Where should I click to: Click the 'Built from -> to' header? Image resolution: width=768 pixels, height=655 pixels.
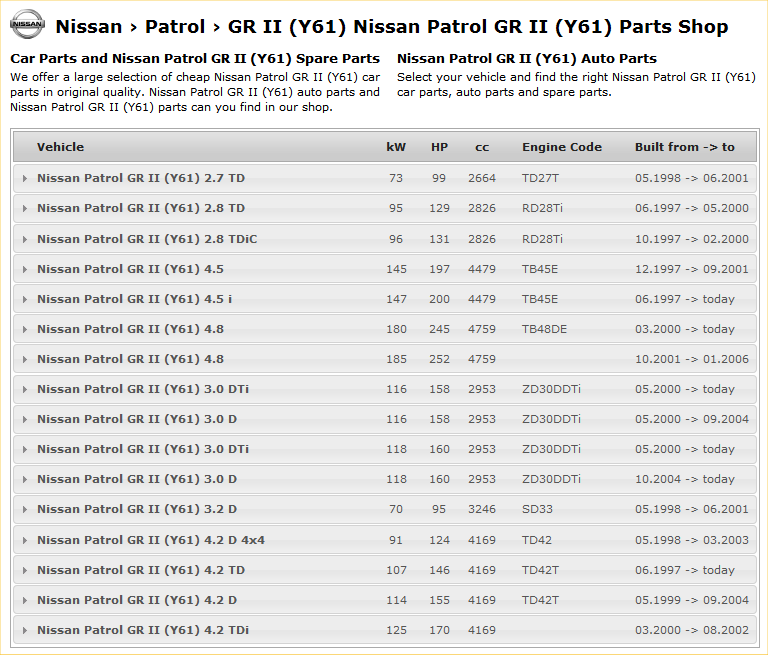click(685, 147)
